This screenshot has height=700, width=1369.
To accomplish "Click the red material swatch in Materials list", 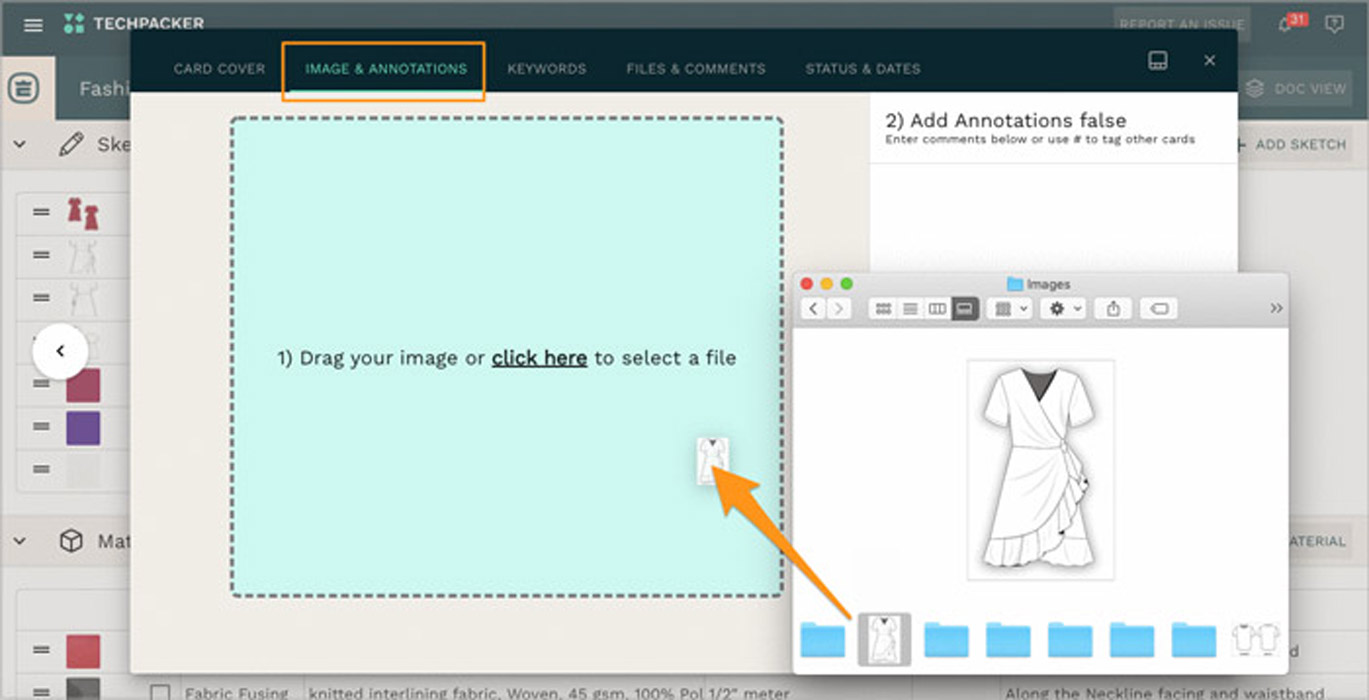I will coord(83,651).
